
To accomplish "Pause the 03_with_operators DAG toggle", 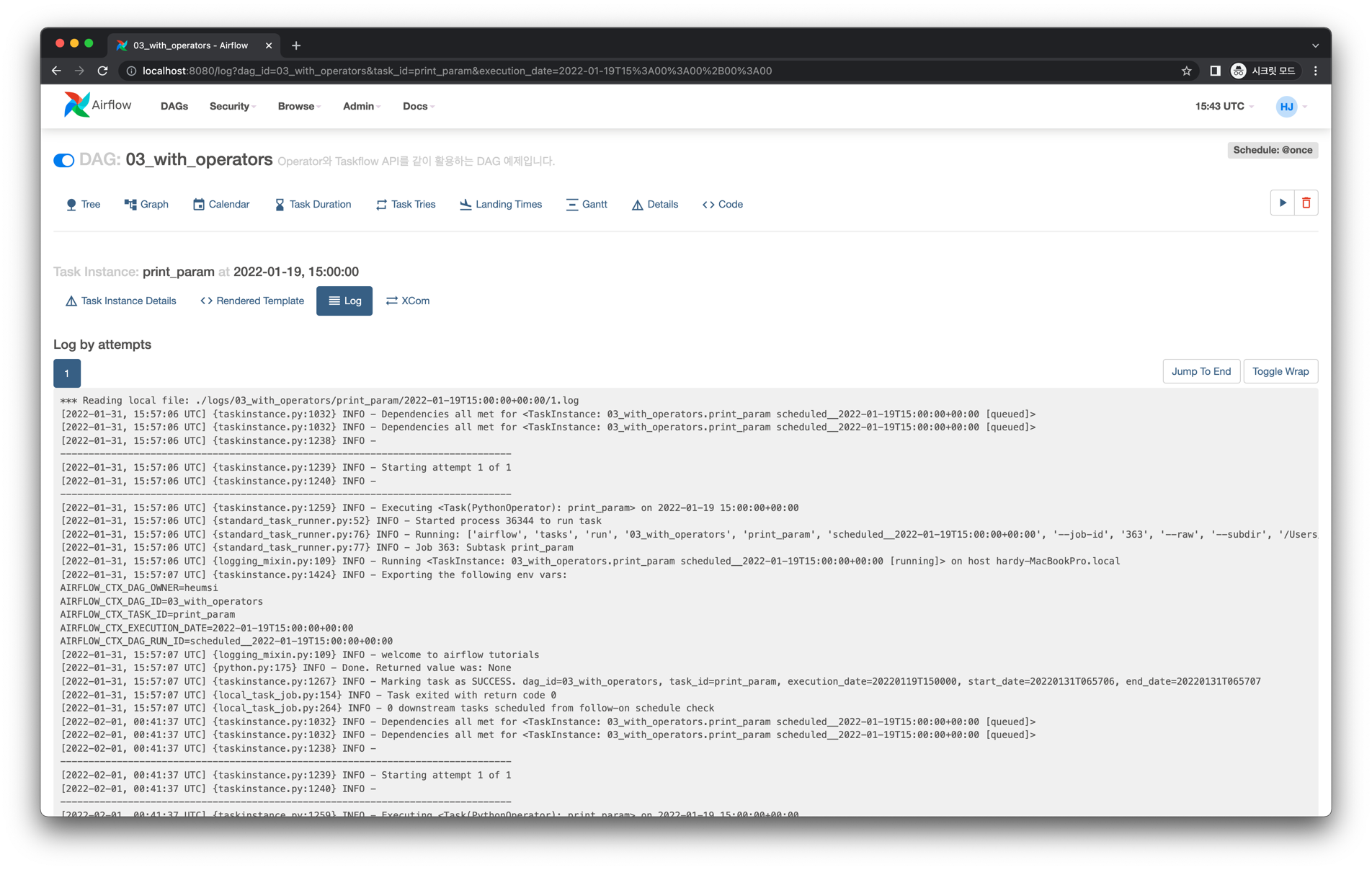I will click(63, 160).
